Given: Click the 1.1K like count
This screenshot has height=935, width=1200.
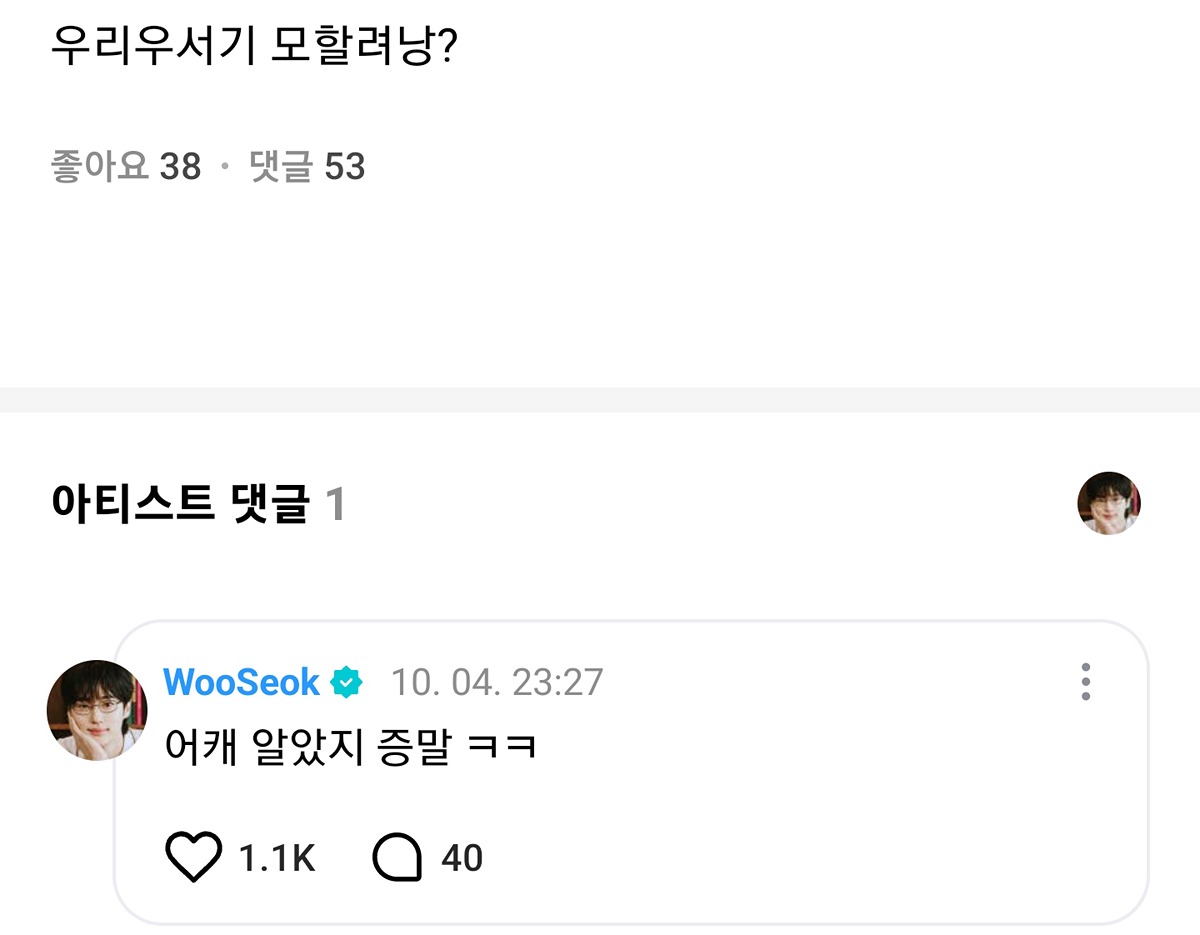Looking at the screenshot, I should point(277,859).
